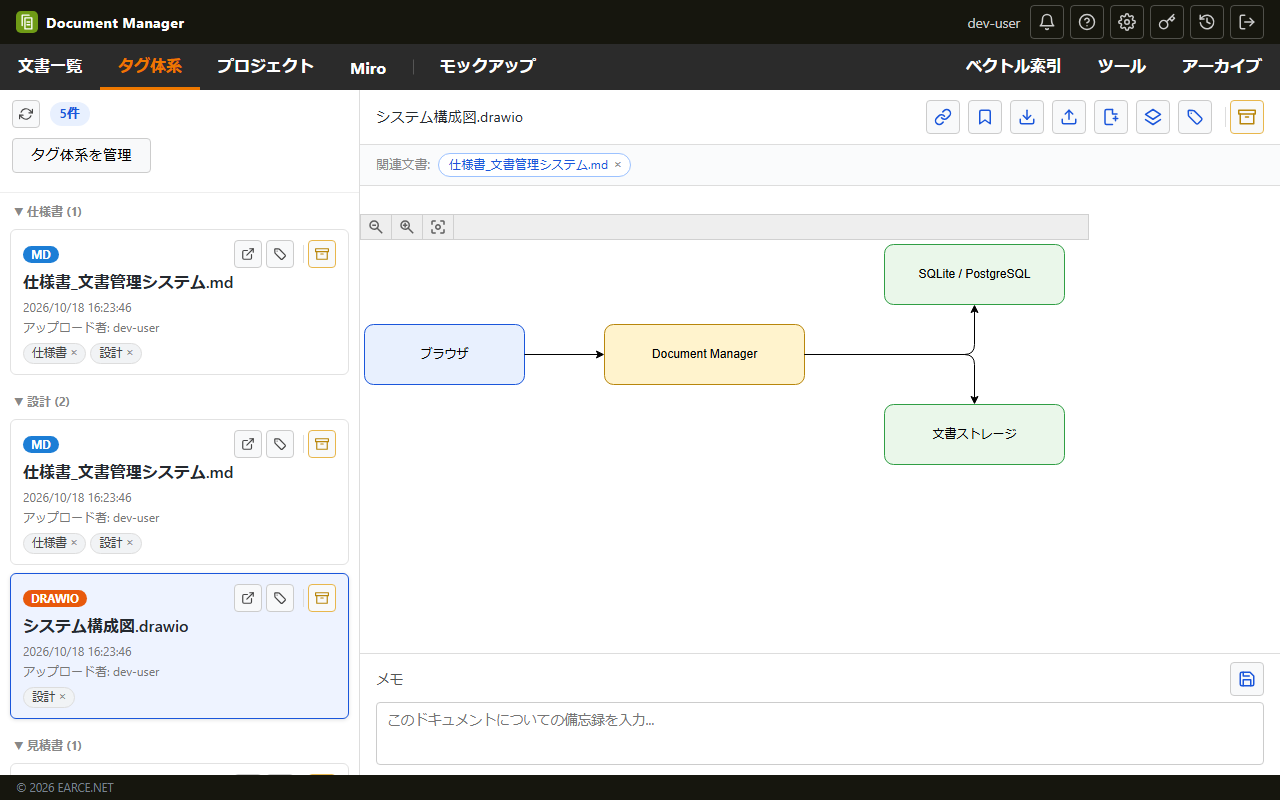Click タグ体系を管理 button
This screenshot has width=1280, height=800.
click(81, 155)
